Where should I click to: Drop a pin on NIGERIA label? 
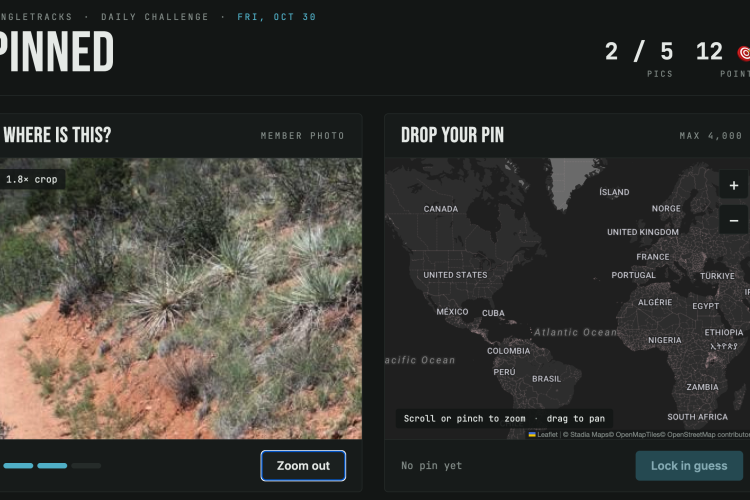pos(664,340)
